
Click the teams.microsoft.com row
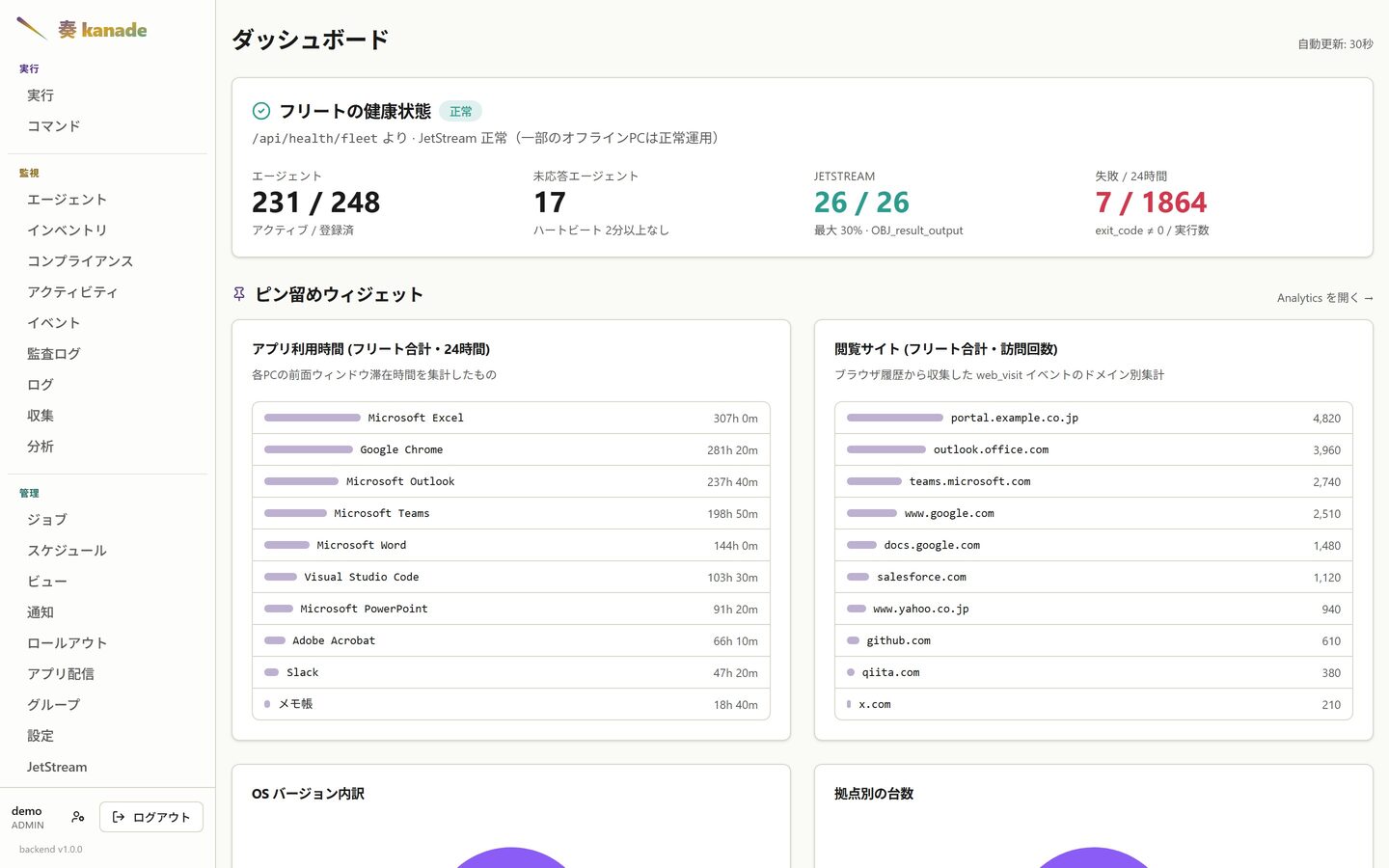1094,481
